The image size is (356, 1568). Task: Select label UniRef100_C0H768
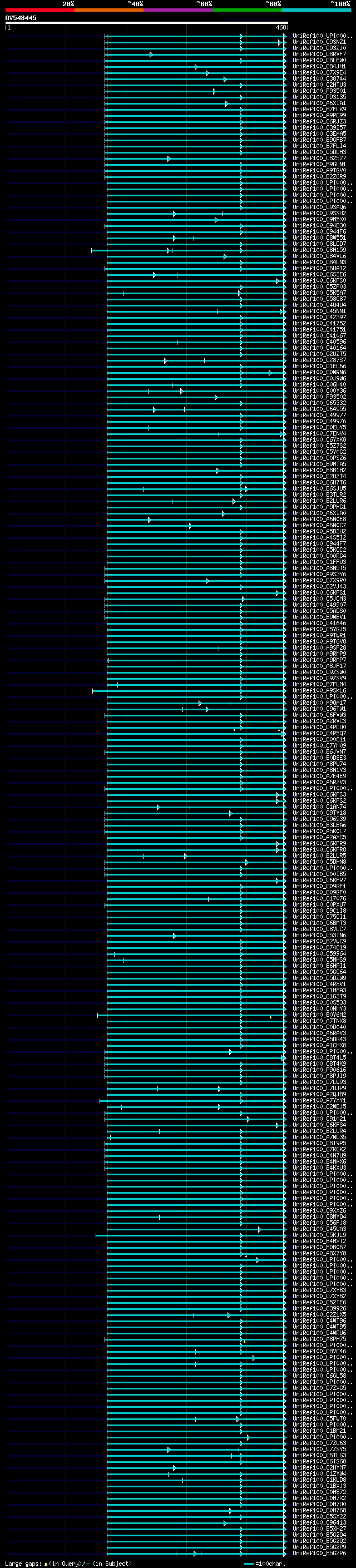[x=319, y=1510]
